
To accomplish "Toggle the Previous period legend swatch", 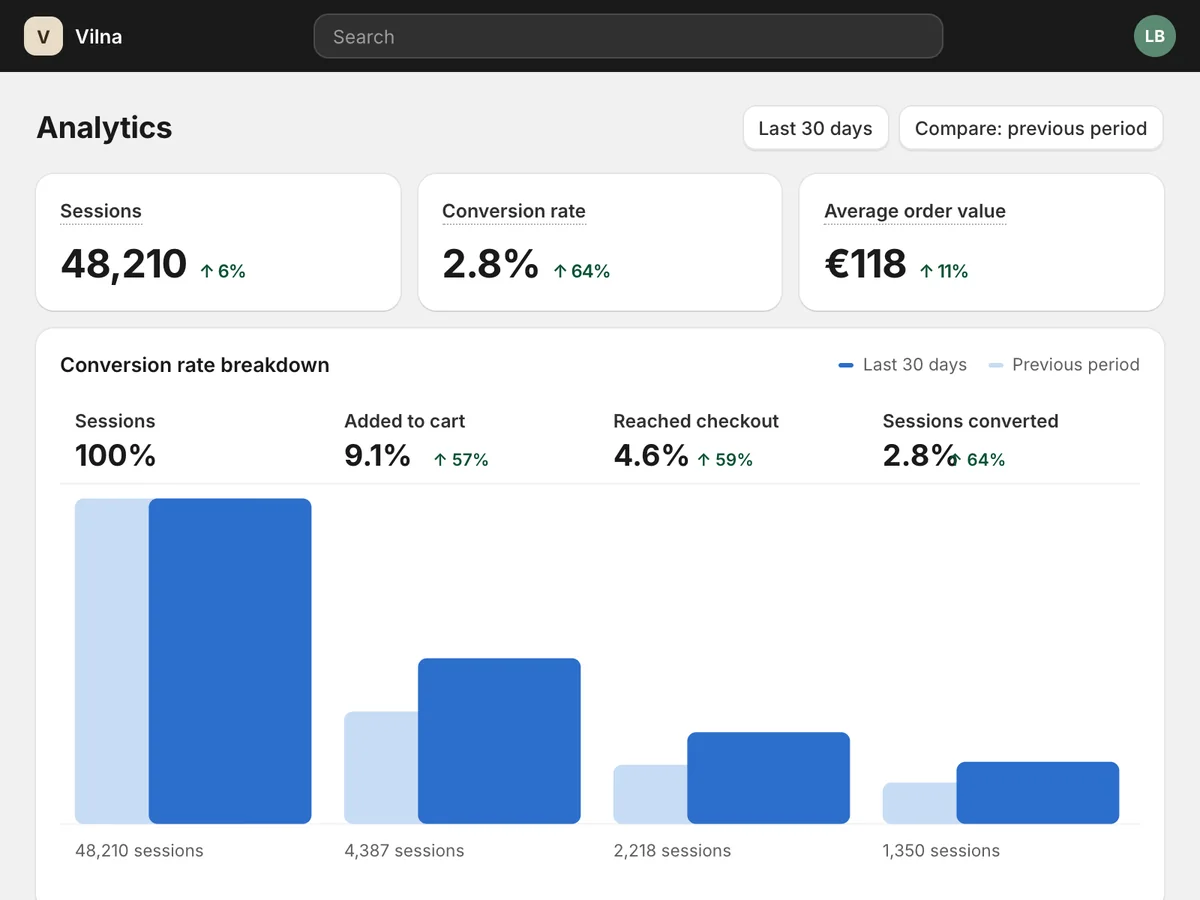I will tap(996, 365).
